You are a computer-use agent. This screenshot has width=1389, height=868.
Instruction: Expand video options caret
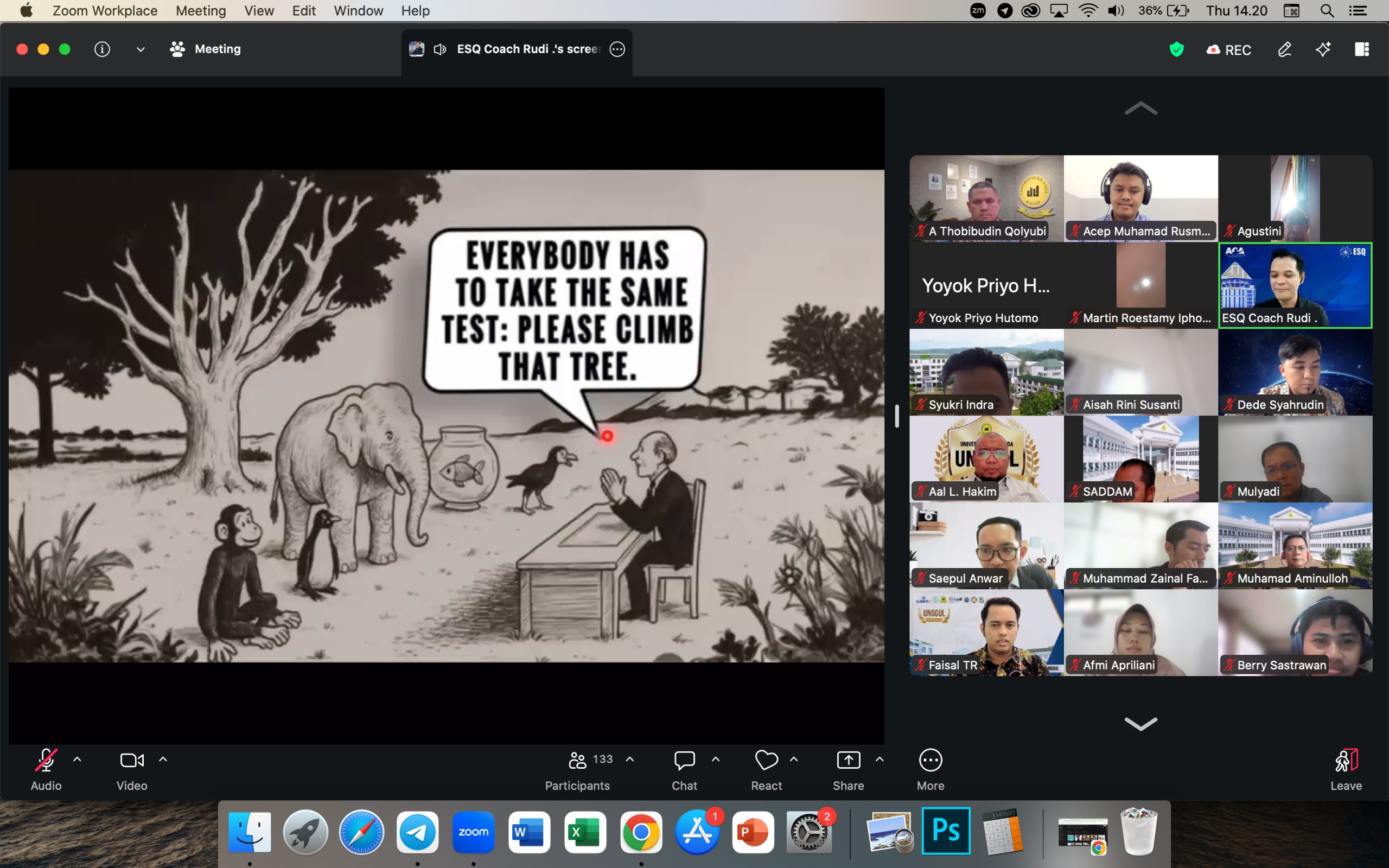(163, 759)
